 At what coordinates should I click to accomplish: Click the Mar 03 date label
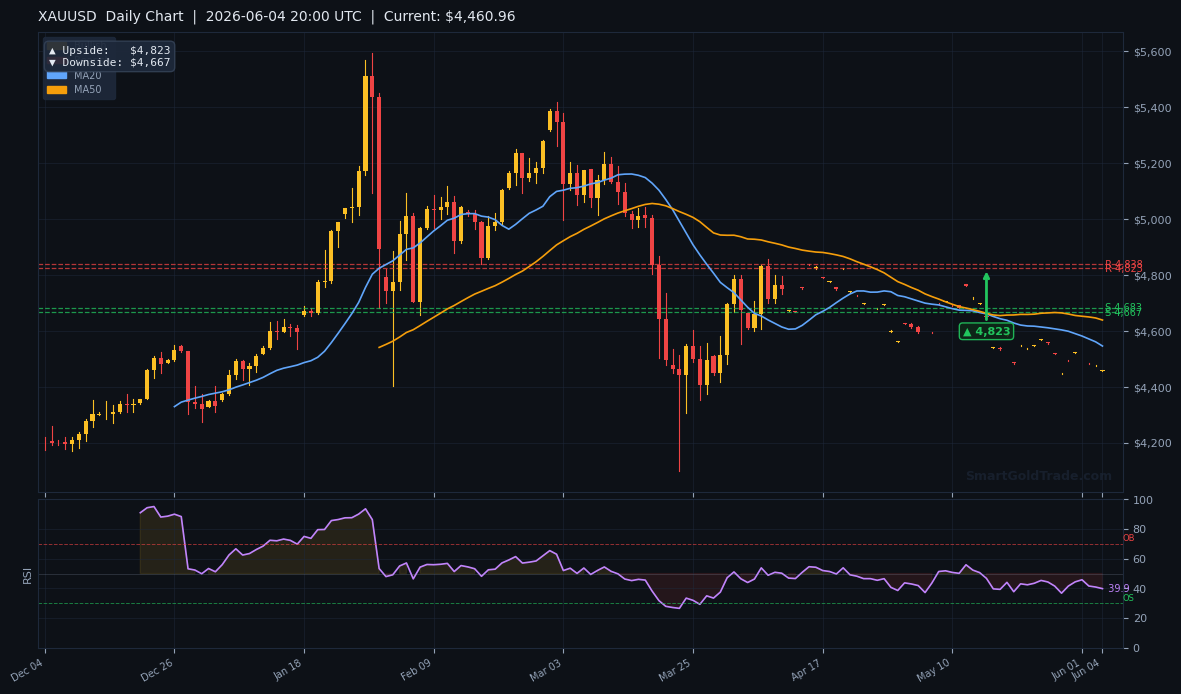[x=546, y=670]
